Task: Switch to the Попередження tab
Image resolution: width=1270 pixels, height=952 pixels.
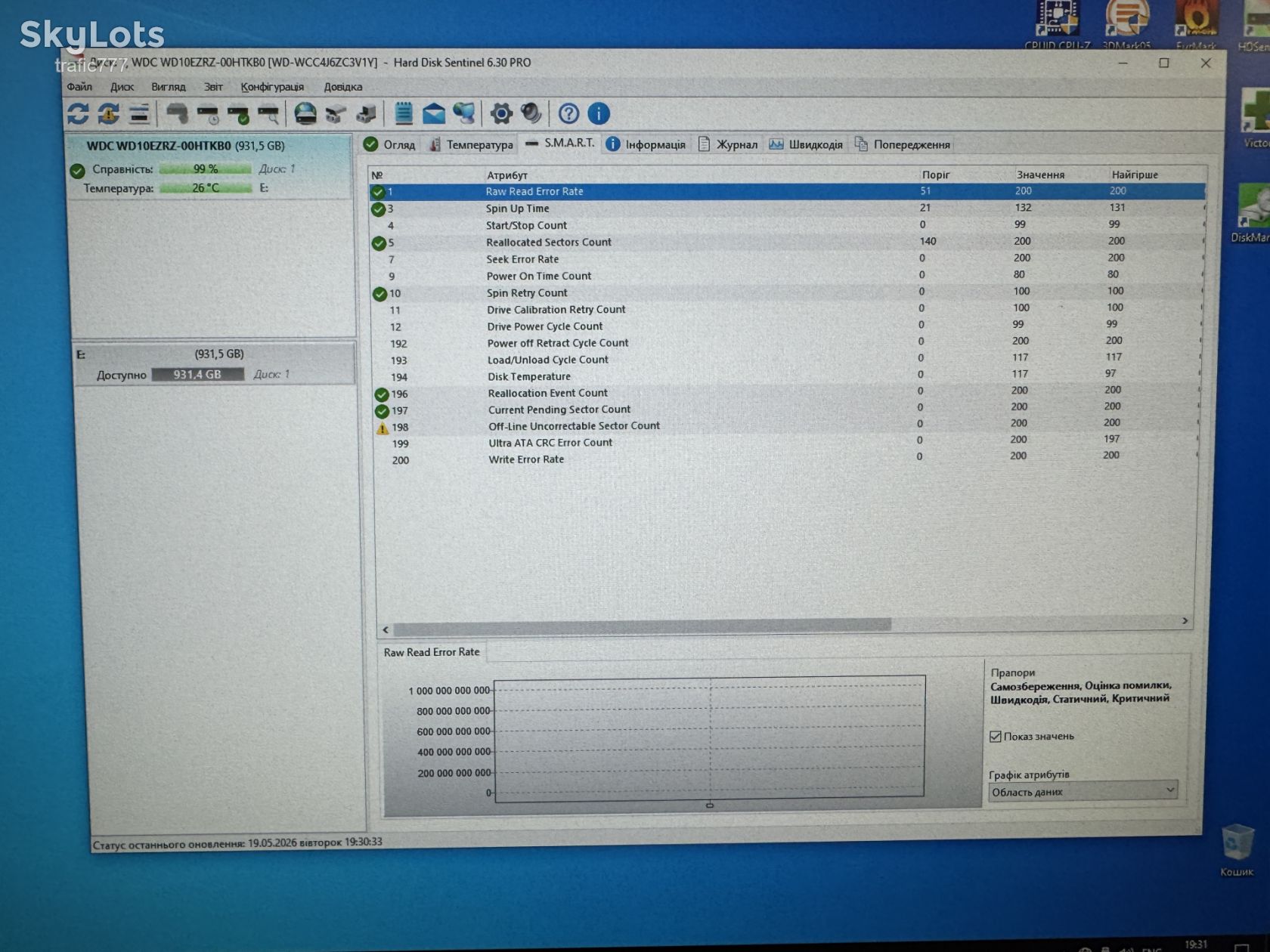Action: click(902, 144)
